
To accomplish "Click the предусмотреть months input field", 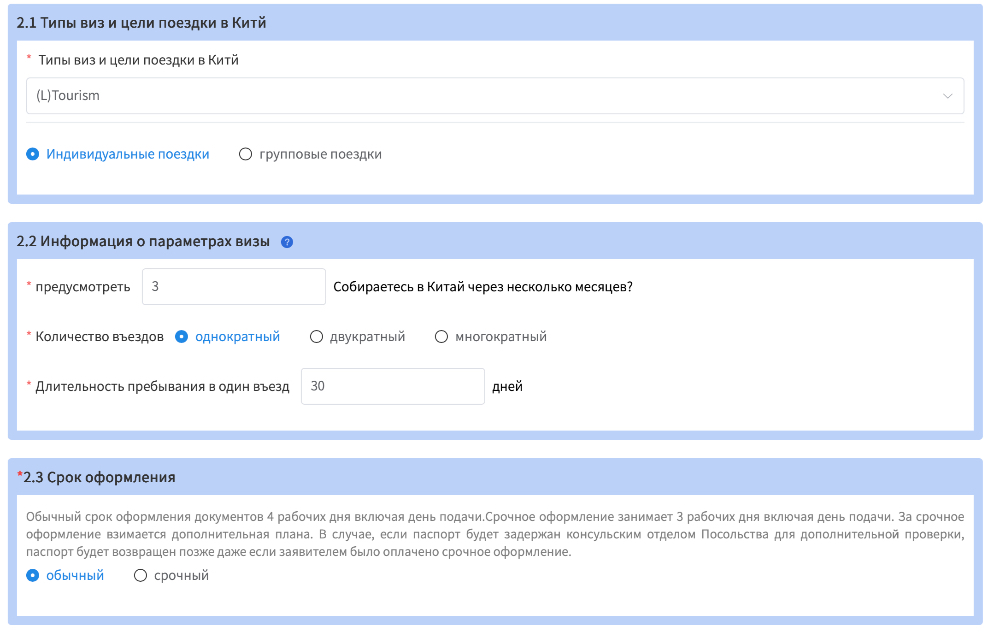I will [233, 287].
